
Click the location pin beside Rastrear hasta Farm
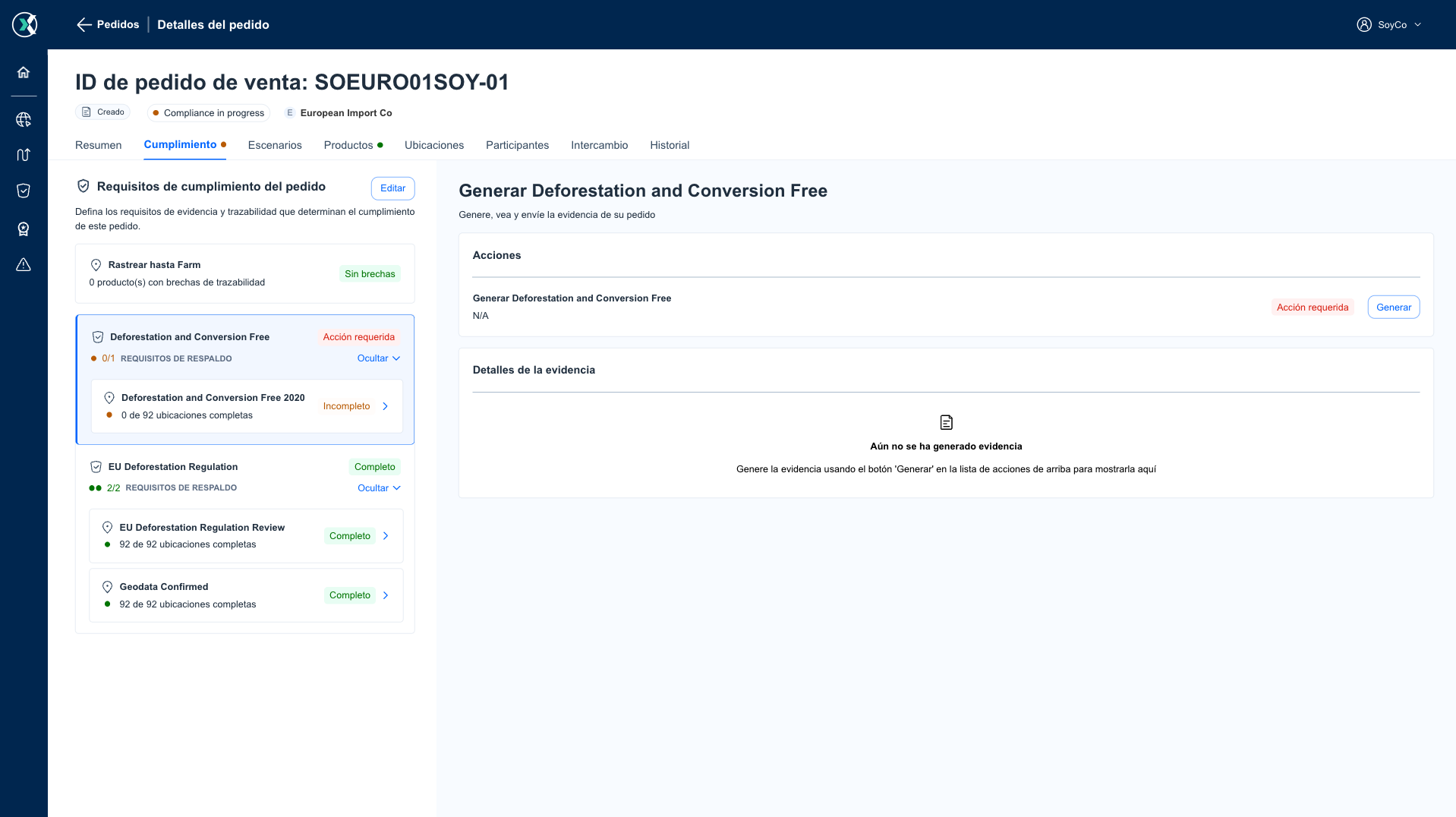click(x=96, y=265)
